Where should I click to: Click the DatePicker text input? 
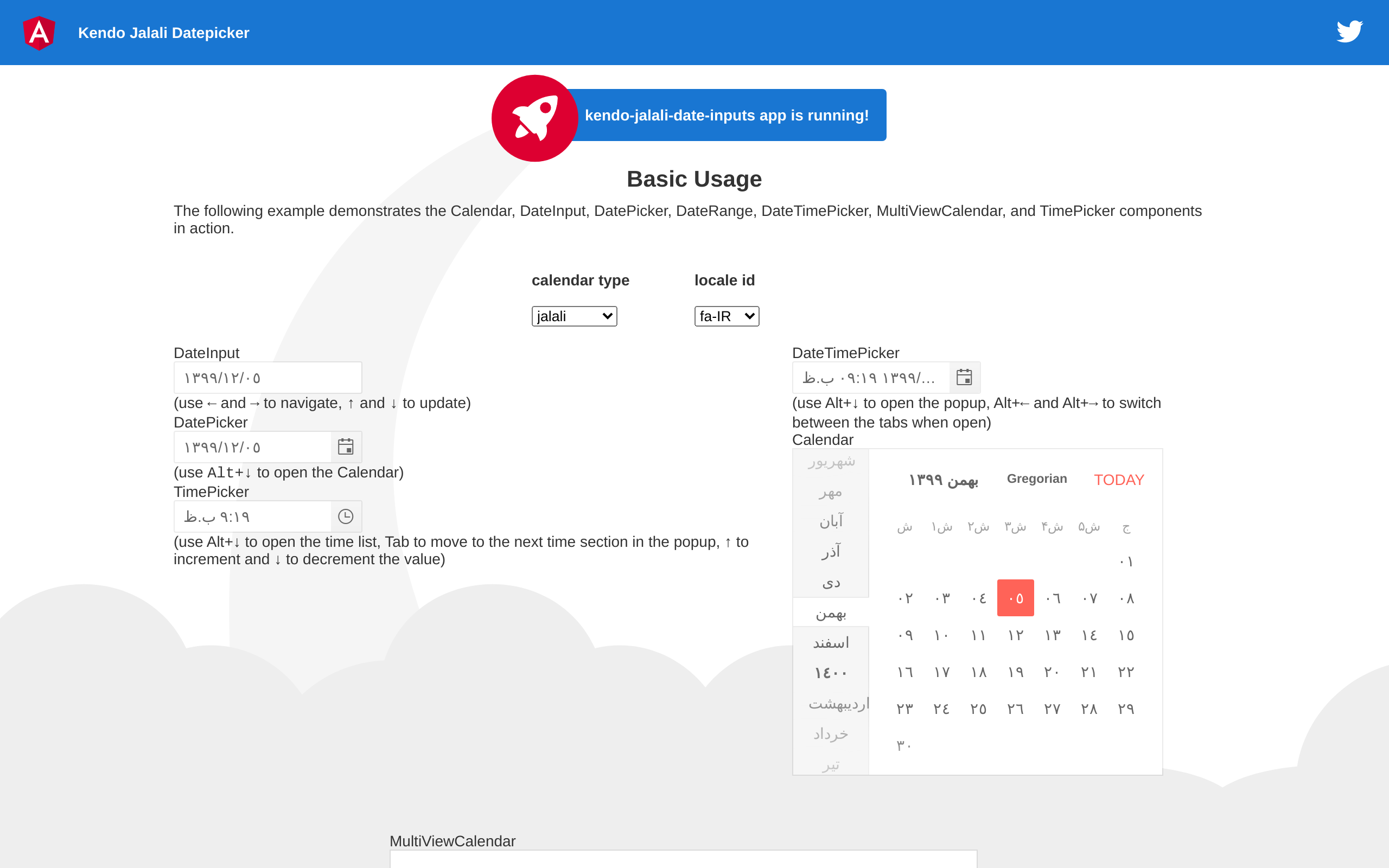pos(252,447)
